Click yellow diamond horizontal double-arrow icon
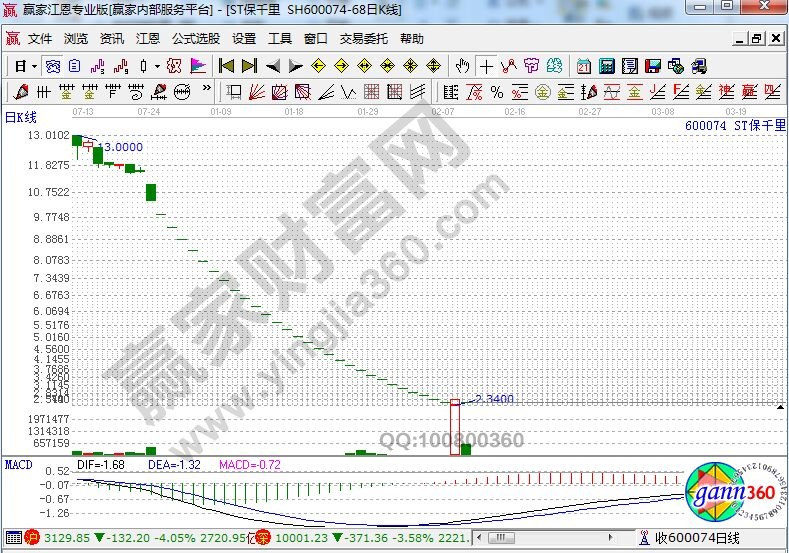 364,66
